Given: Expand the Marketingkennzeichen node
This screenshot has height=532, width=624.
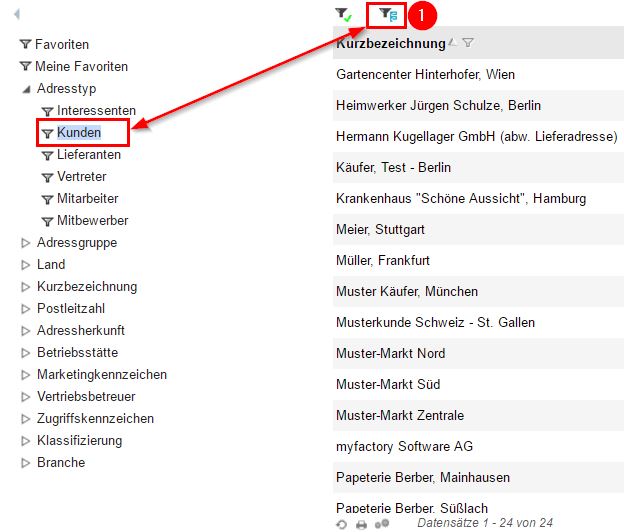Looking at the screenshot, I should [25, 375].
